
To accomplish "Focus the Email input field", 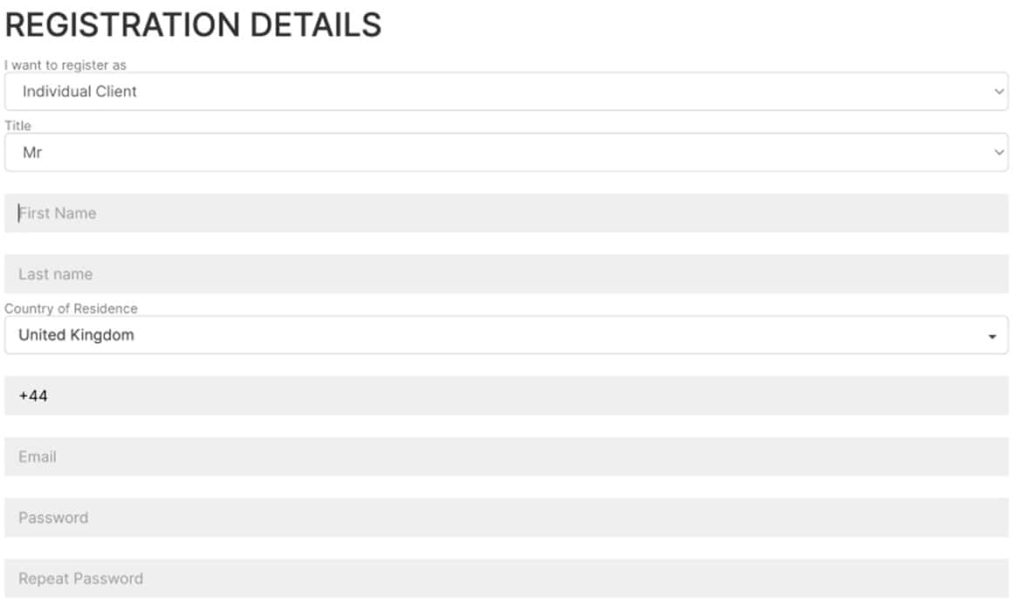I will click(x=506, y=458).
